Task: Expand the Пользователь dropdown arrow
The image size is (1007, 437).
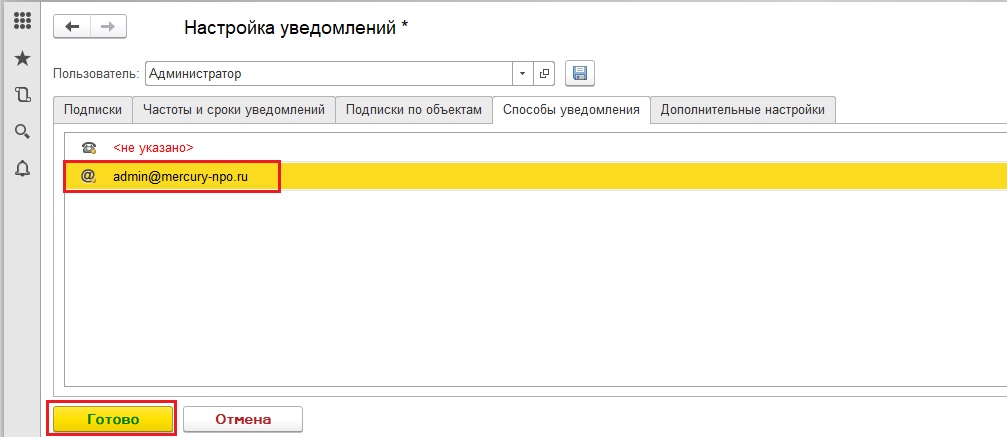Action: pos(523,74)
